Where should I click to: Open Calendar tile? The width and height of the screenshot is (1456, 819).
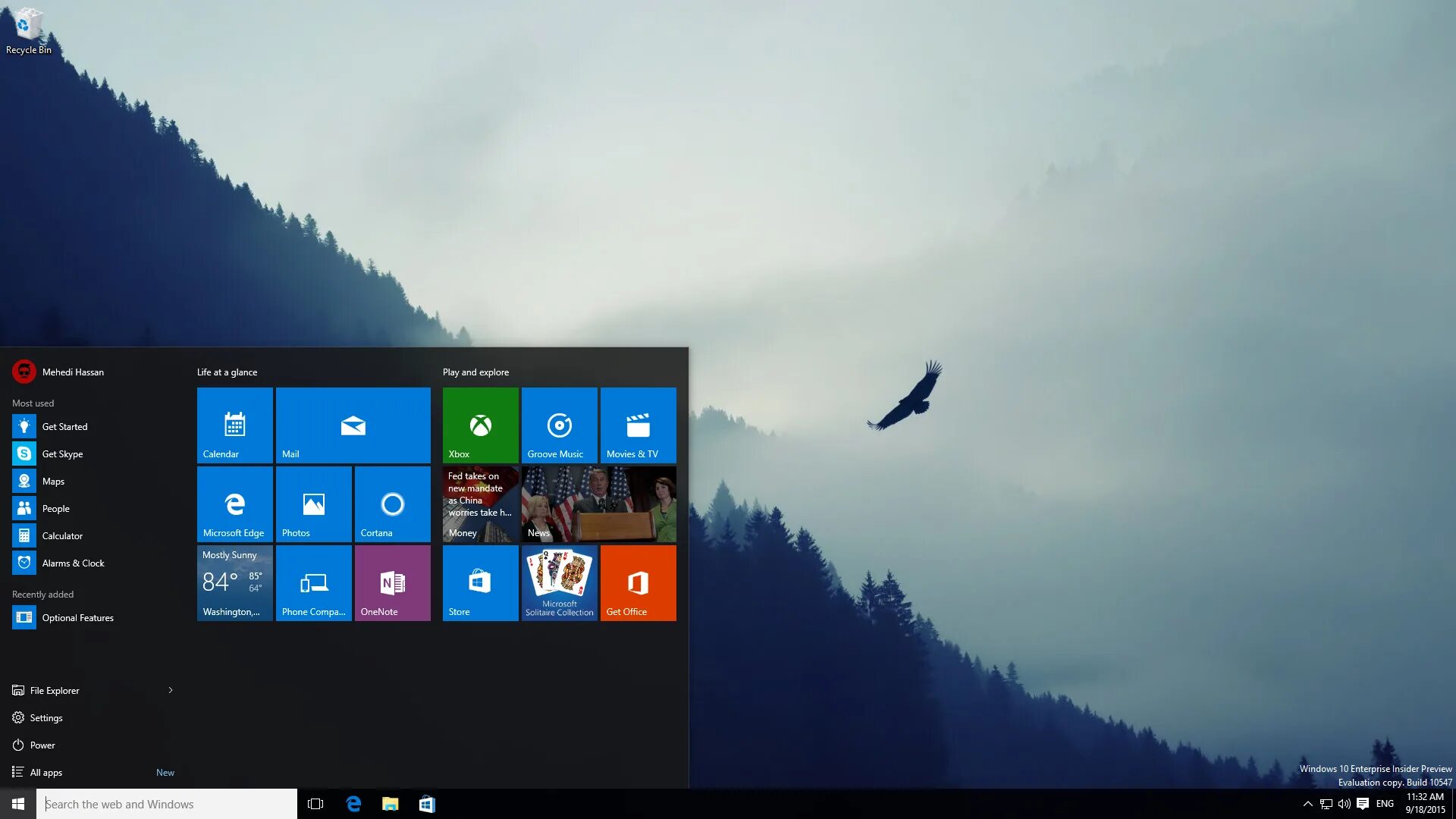click(235, 424)
